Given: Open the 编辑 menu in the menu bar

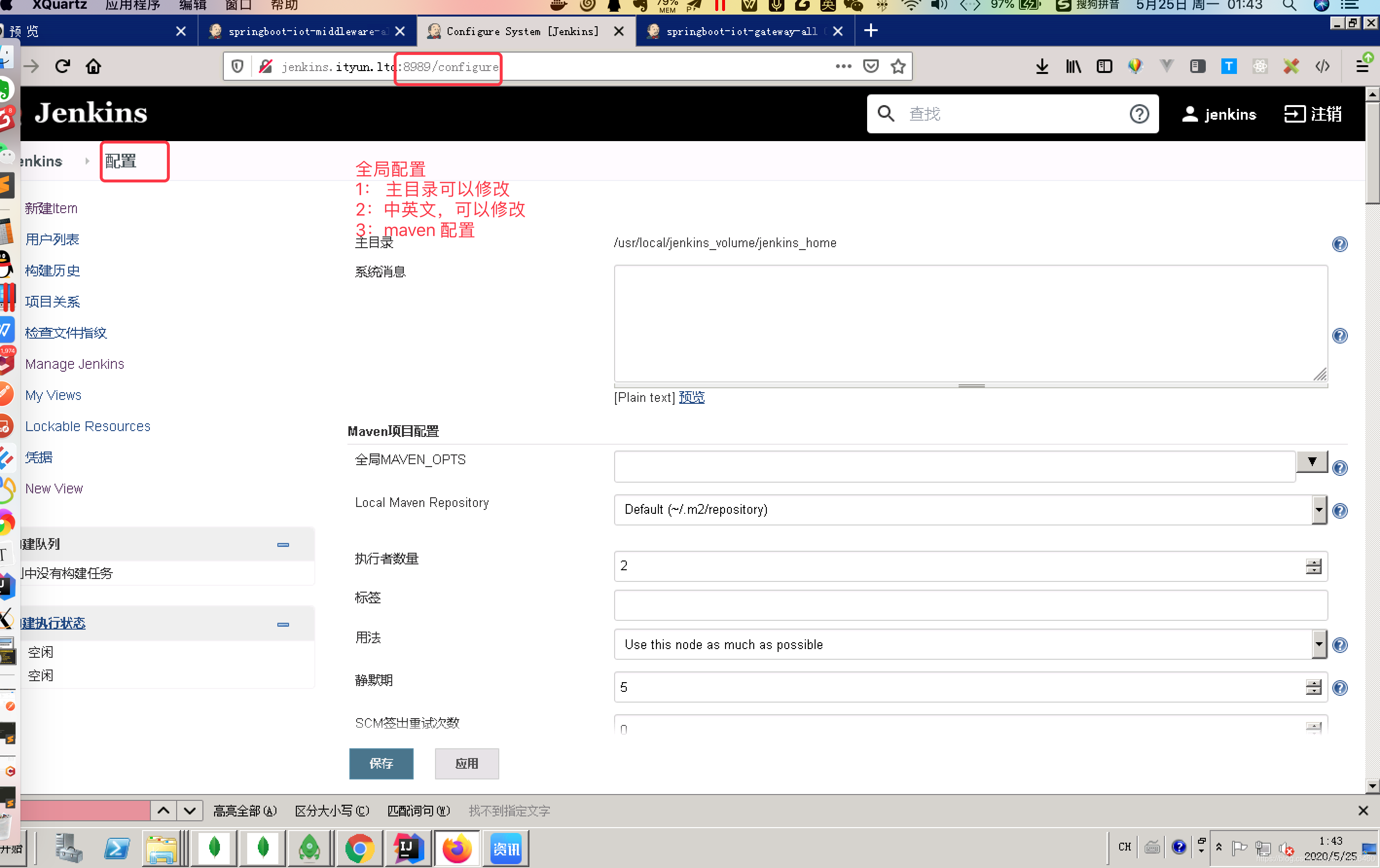Looking at the screenshot, I should pos(193,6).
